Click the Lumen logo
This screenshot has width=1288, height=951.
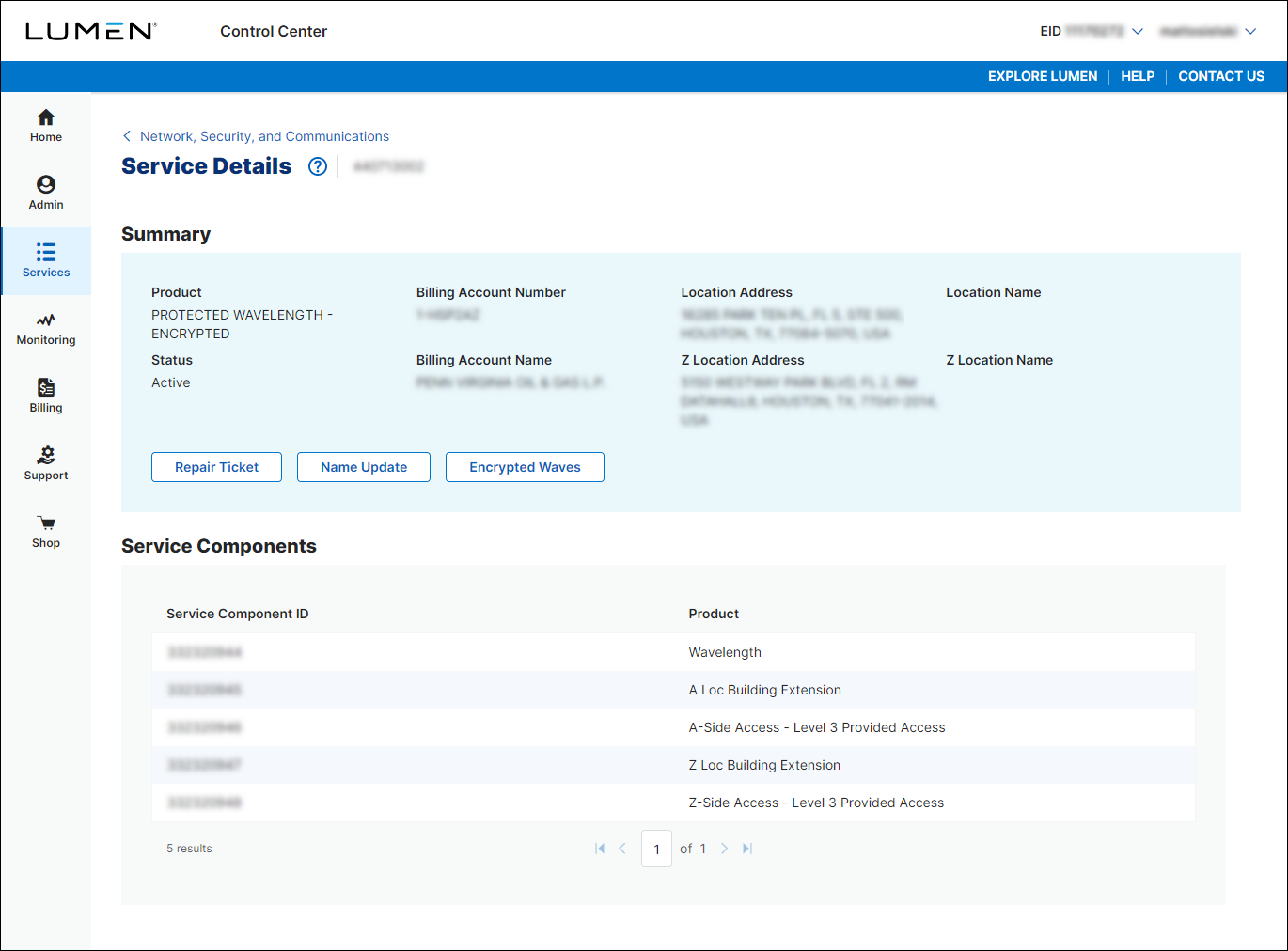point(90,31)
